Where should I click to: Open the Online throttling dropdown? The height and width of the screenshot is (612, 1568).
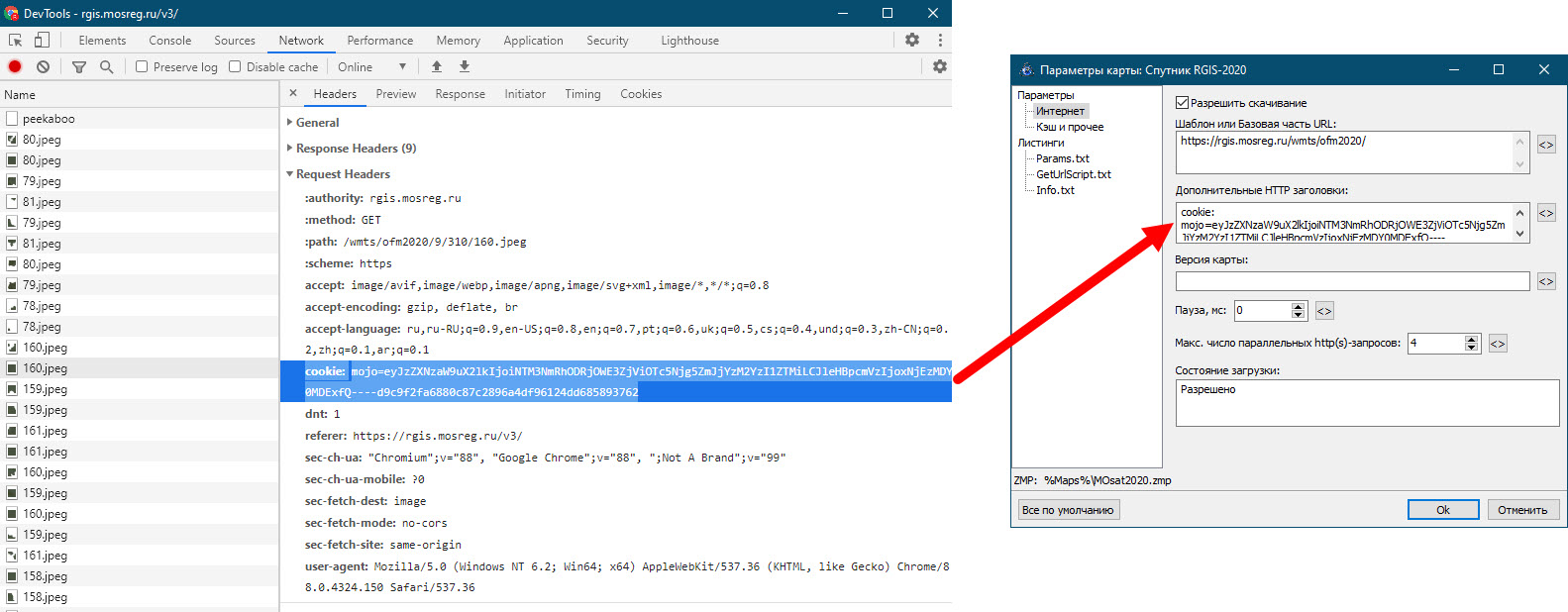[372, 67]
